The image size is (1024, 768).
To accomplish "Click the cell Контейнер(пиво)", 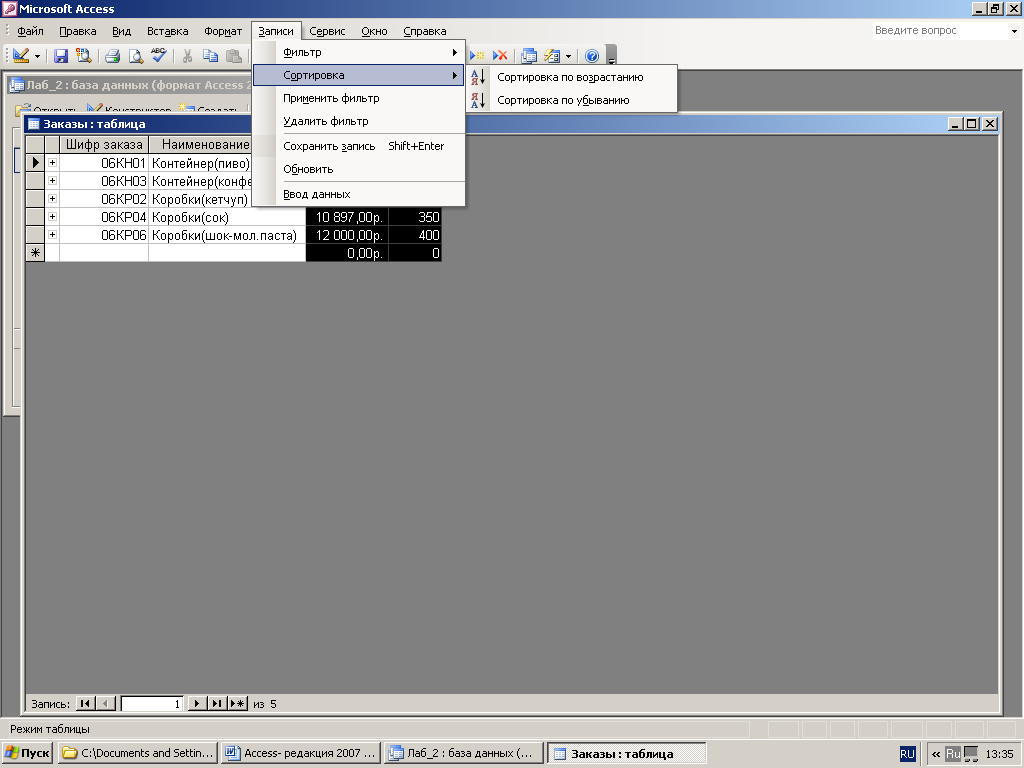I will [x=200, y=163].
